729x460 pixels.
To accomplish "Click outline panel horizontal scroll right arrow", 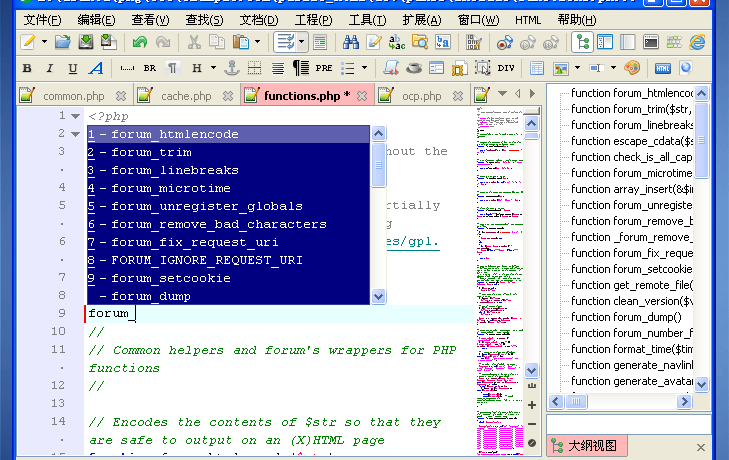I will 684,401.
